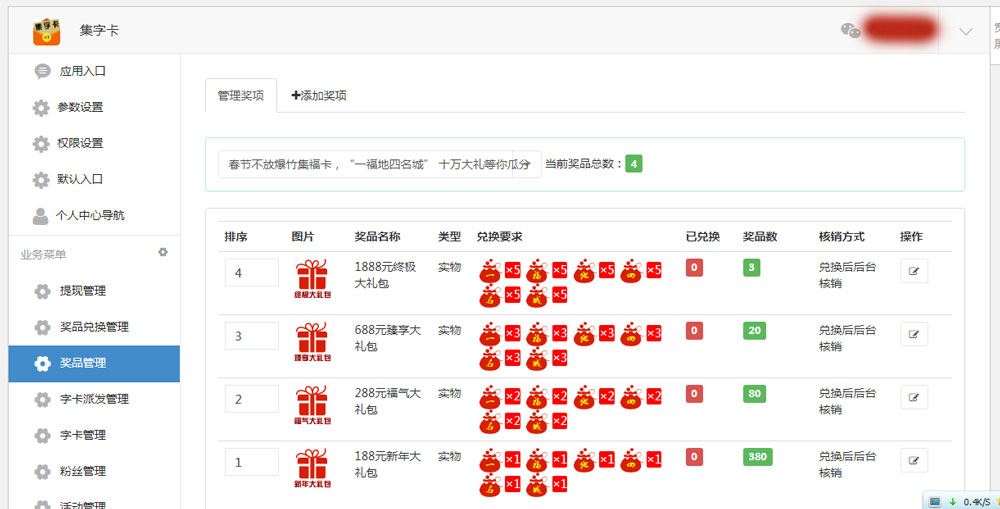1000x509 pixels.
Task: Switch to the 添加奖项 tab
Action: [319, 96]
